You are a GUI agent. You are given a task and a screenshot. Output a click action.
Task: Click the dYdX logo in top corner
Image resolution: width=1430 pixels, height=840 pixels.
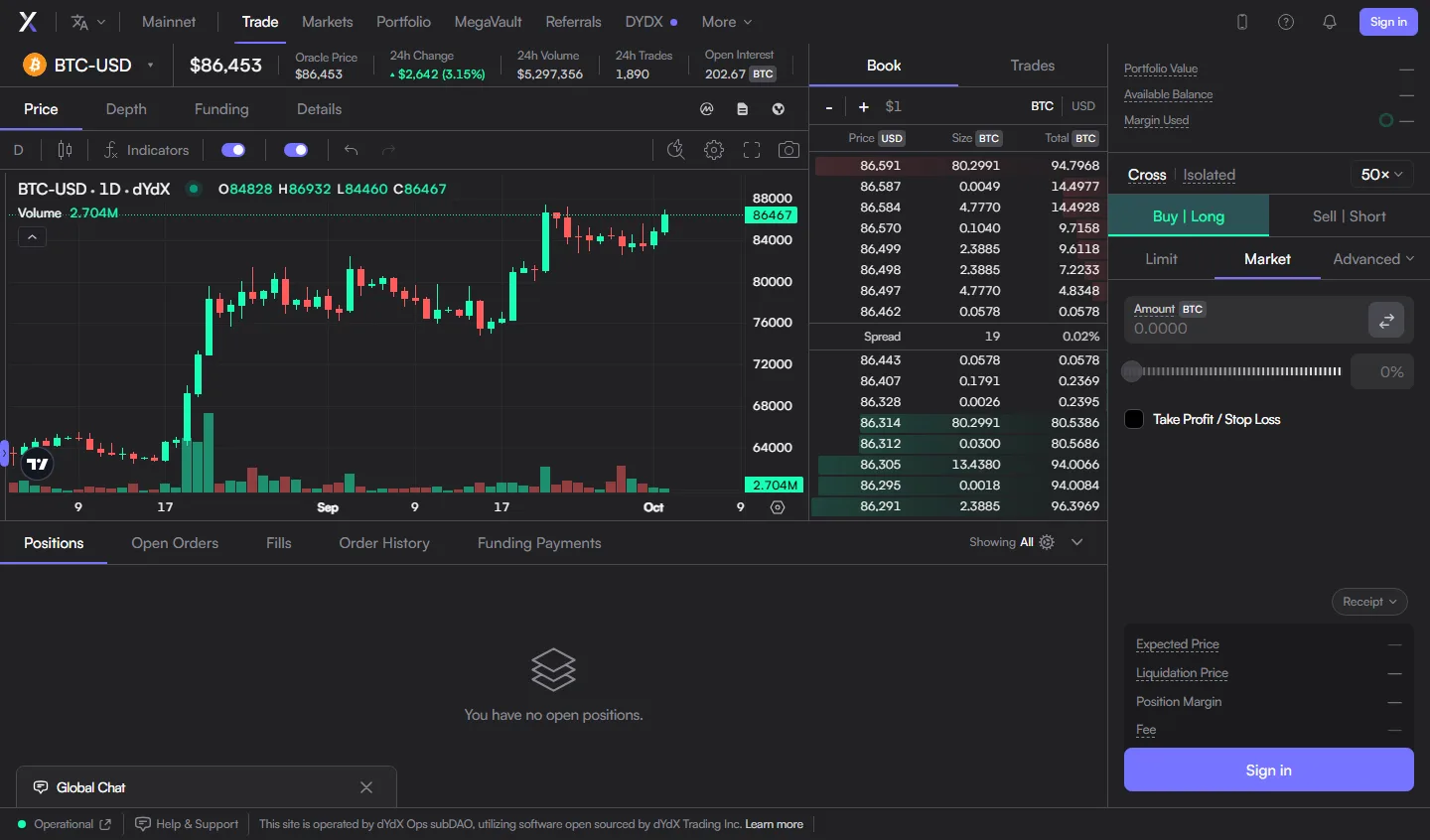pyautogui.click(x=28, y=22)
